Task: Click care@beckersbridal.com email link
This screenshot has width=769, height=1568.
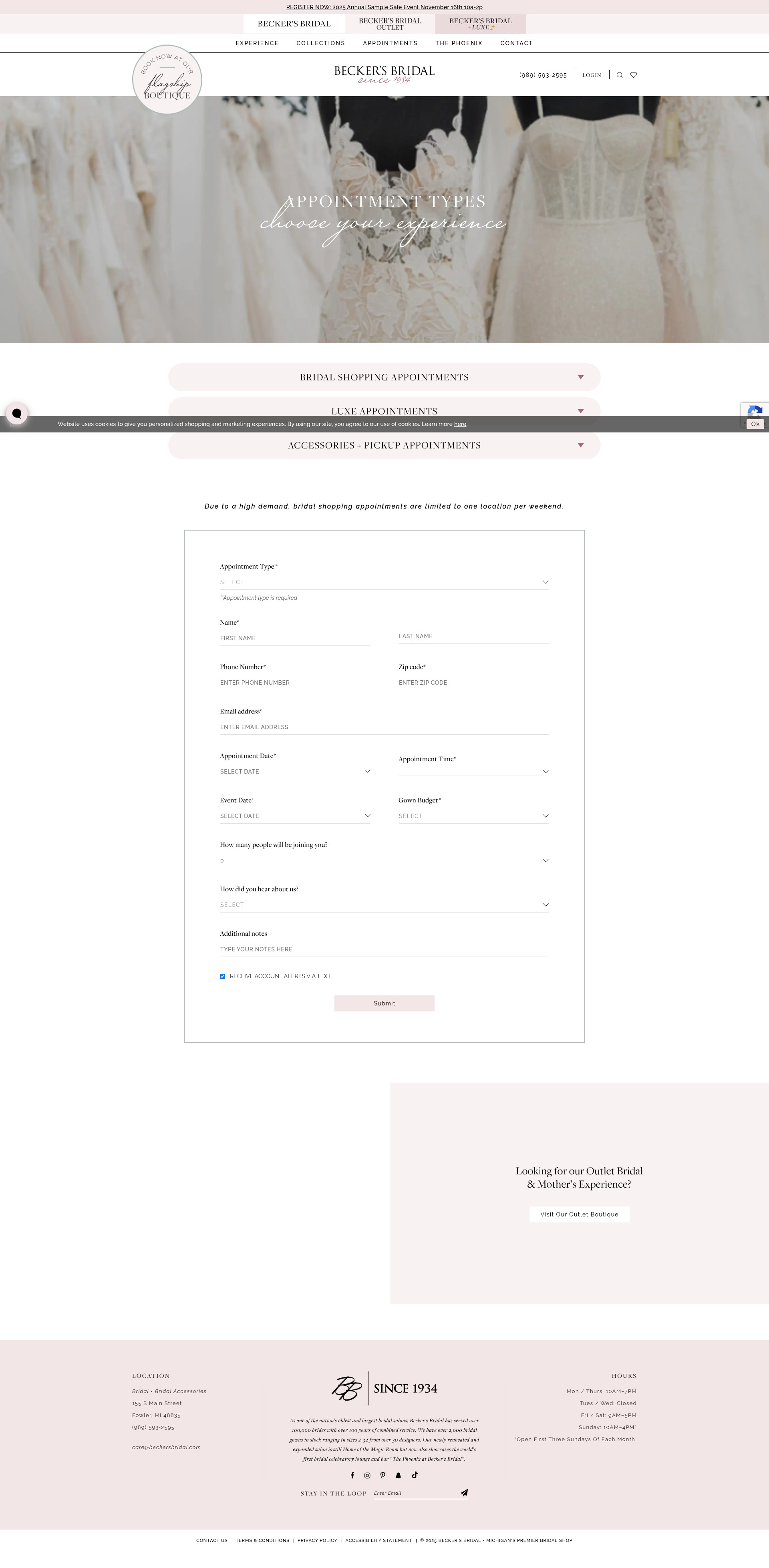Action: (166, 1447)
